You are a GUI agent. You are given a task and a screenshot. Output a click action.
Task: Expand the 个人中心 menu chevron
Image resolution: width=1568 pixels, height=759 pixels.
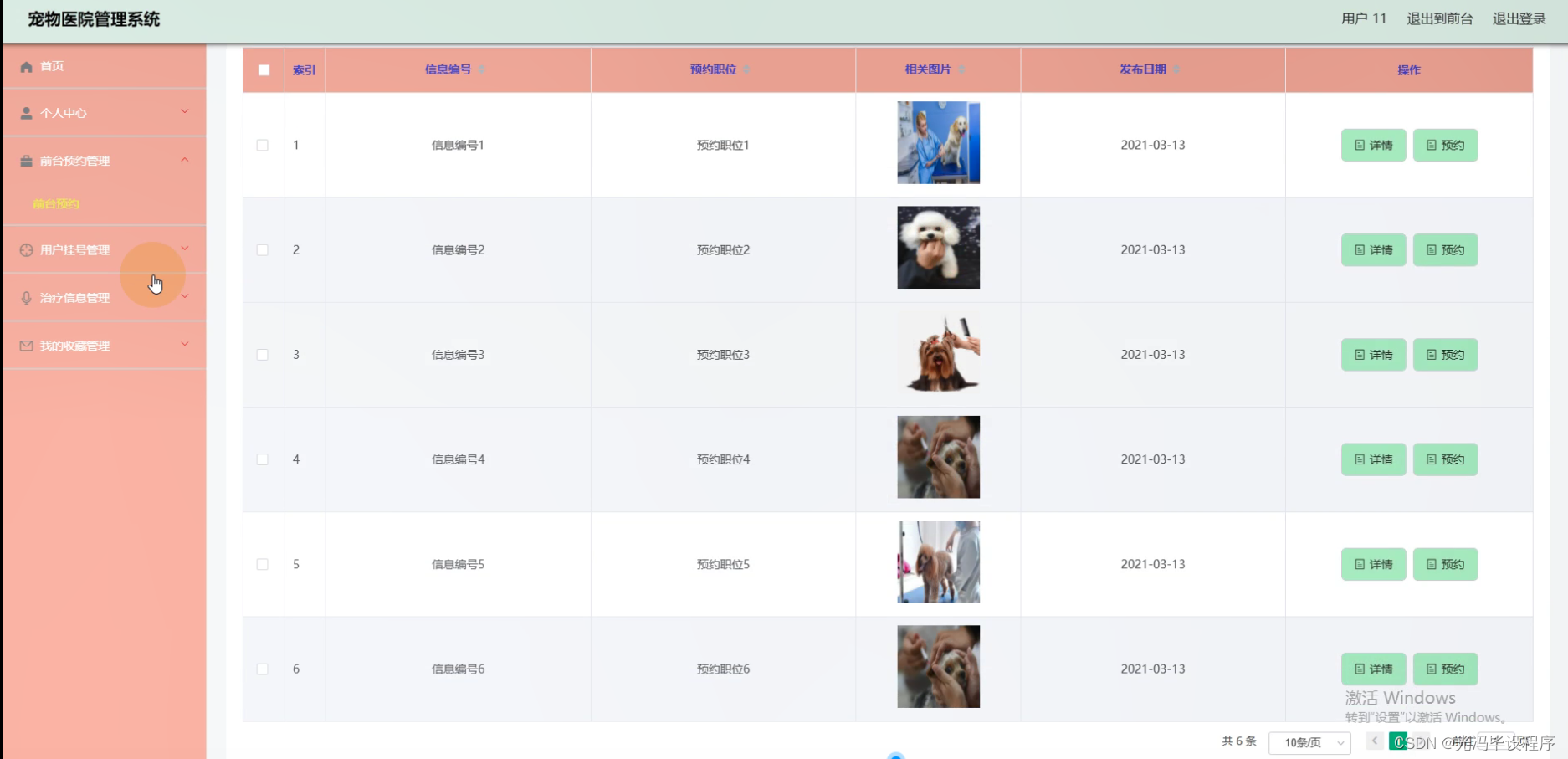(185, 111)
